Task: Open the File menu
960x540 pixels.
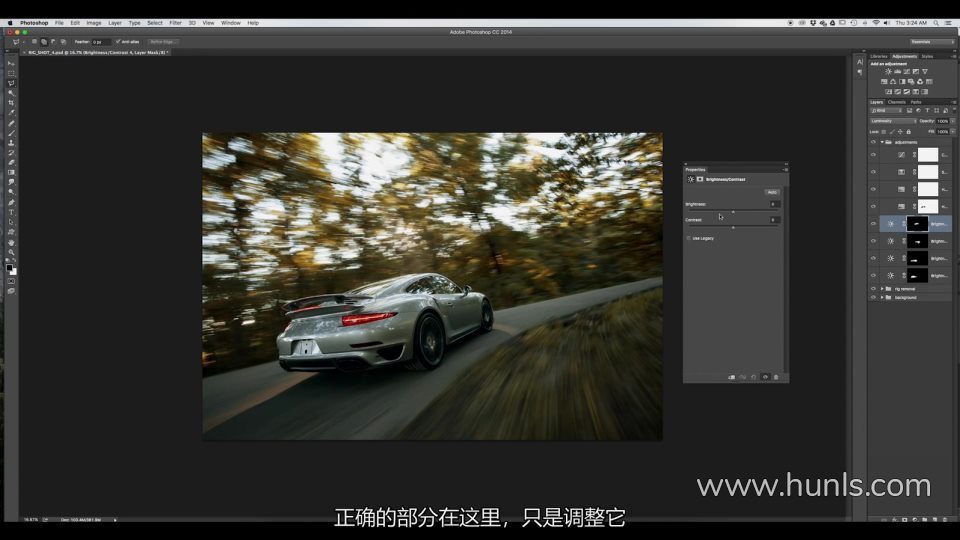Action: pyautogui.click(x=59, y=23)
